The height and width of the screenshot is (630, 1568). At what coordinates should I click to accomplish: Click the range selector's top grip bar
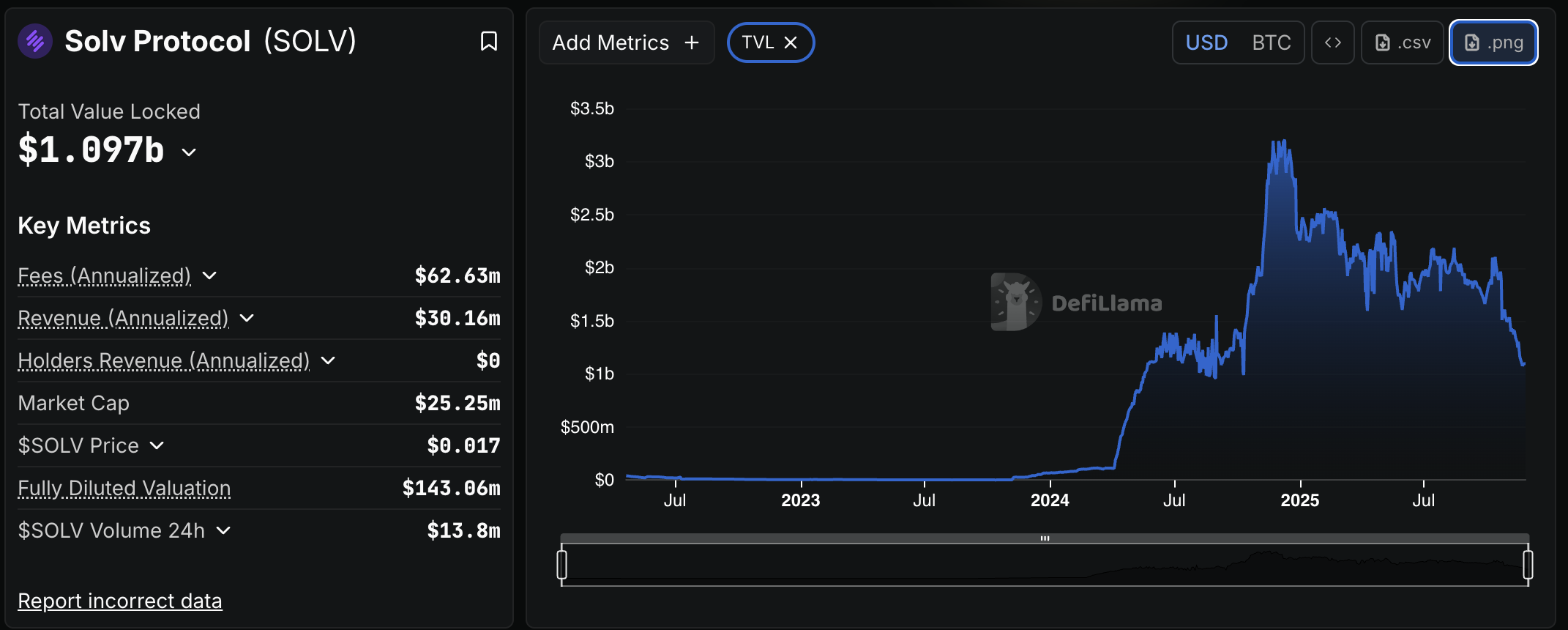click(x=1045, y=538)
